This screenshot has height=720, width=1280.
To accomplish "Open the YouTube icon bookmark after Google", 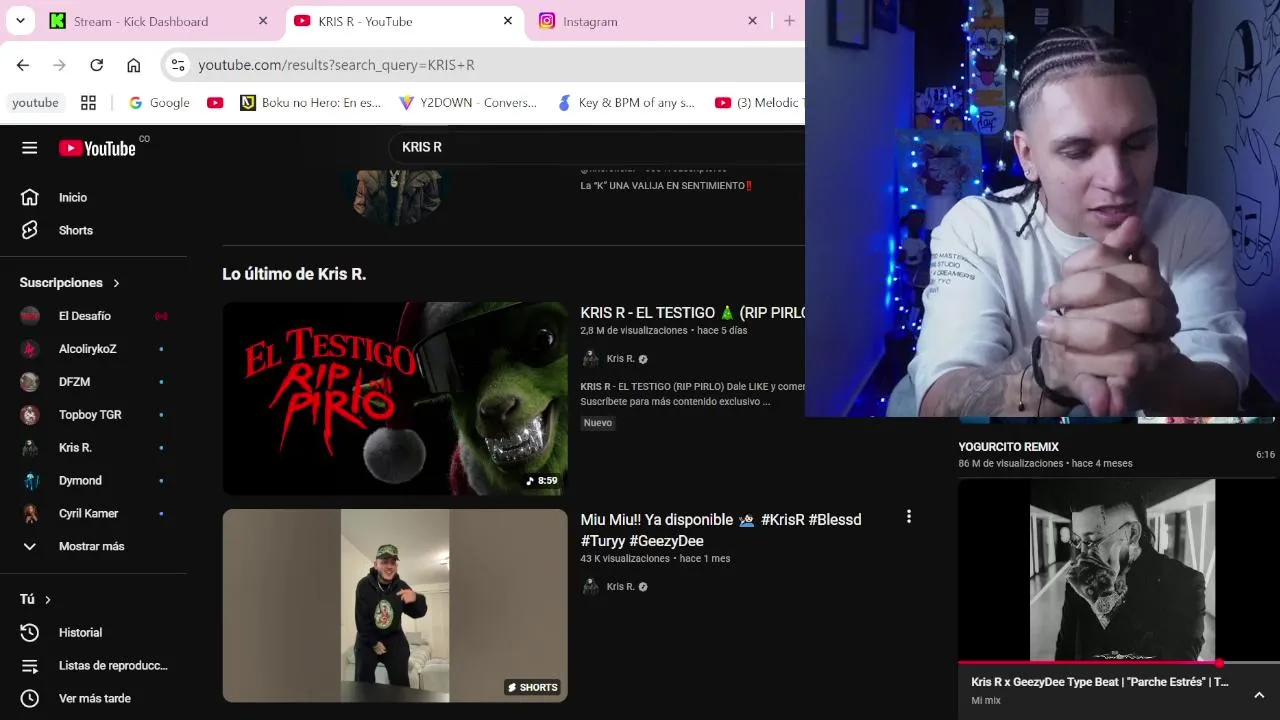I will 215,102.
